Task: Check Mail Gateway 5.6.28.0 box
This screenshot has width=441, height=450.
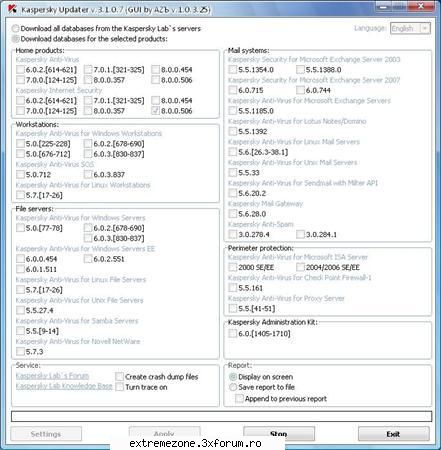Action: [233, 214]
